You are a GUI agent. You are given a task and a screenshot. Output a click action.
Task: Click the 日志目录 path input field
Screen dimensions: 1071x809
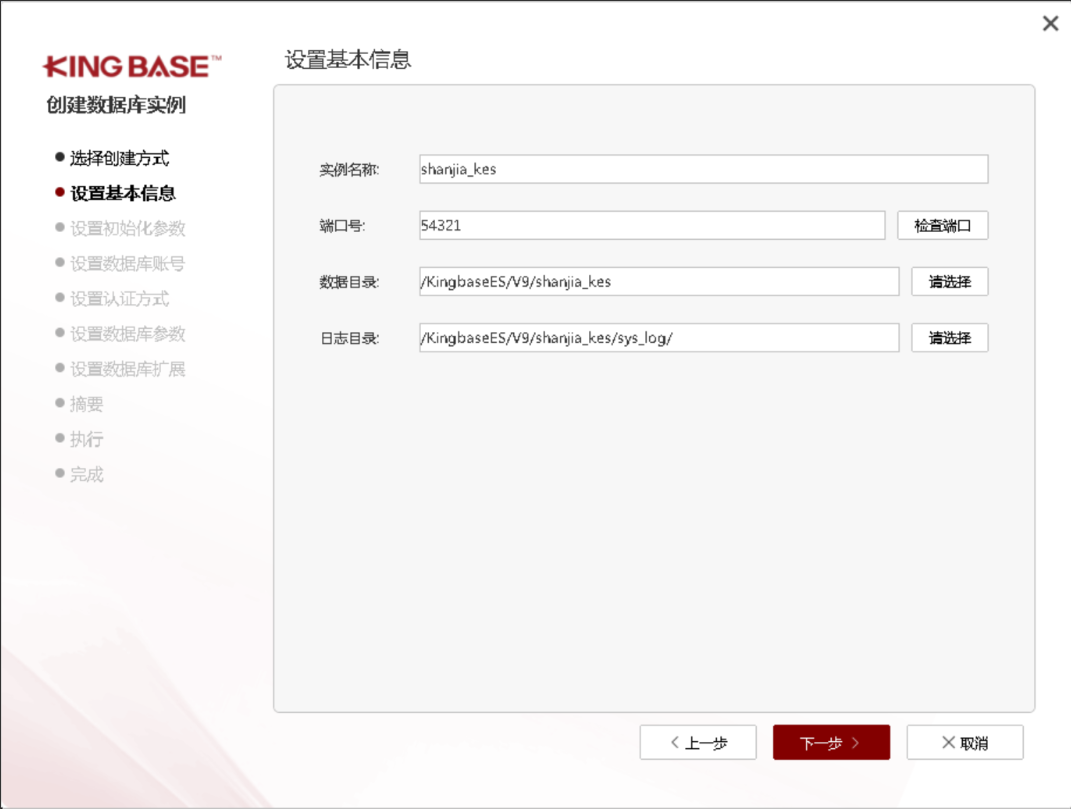click(658, 338)
